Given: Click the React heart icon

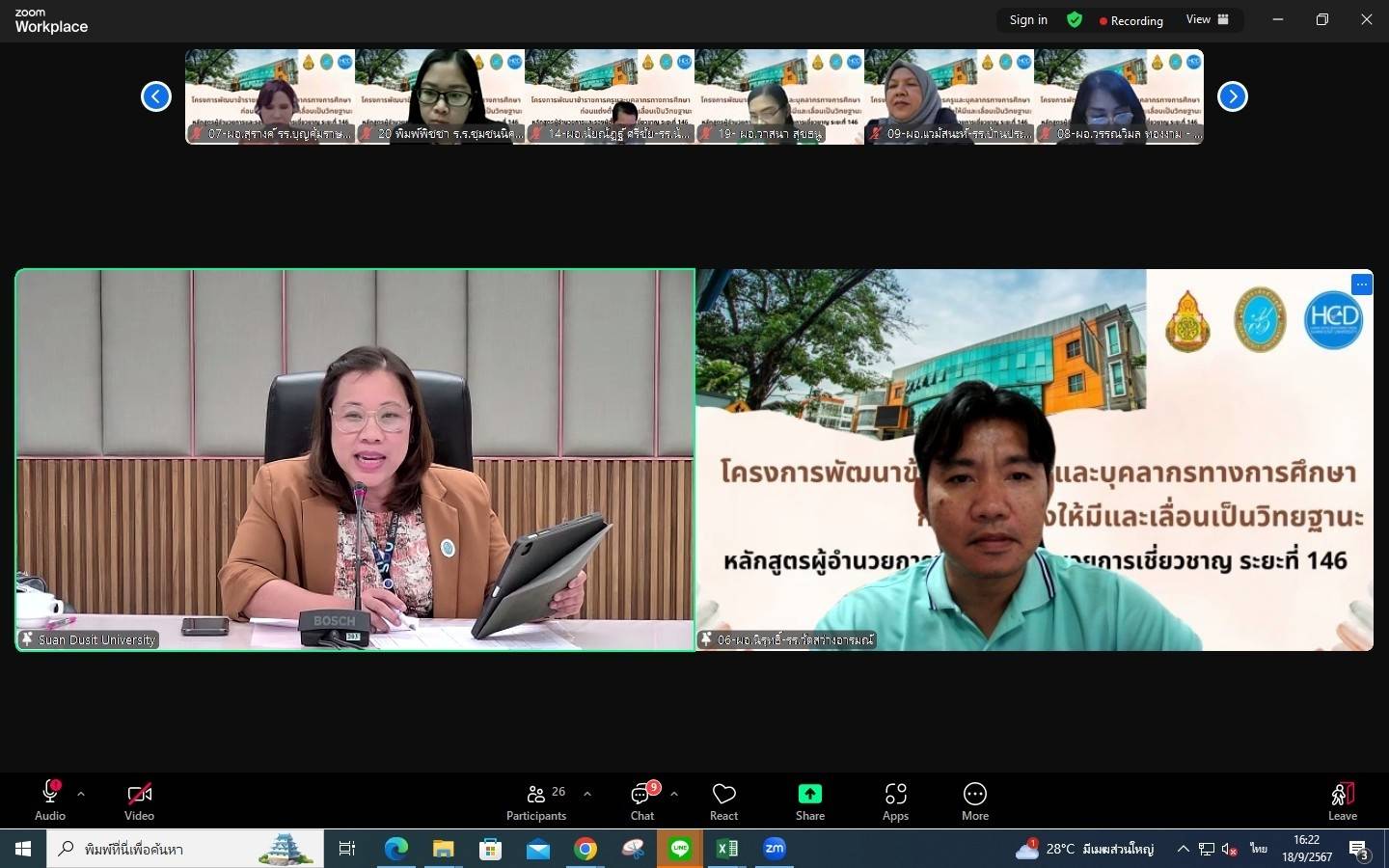Looking at the screenshot, I should point(723,800).
